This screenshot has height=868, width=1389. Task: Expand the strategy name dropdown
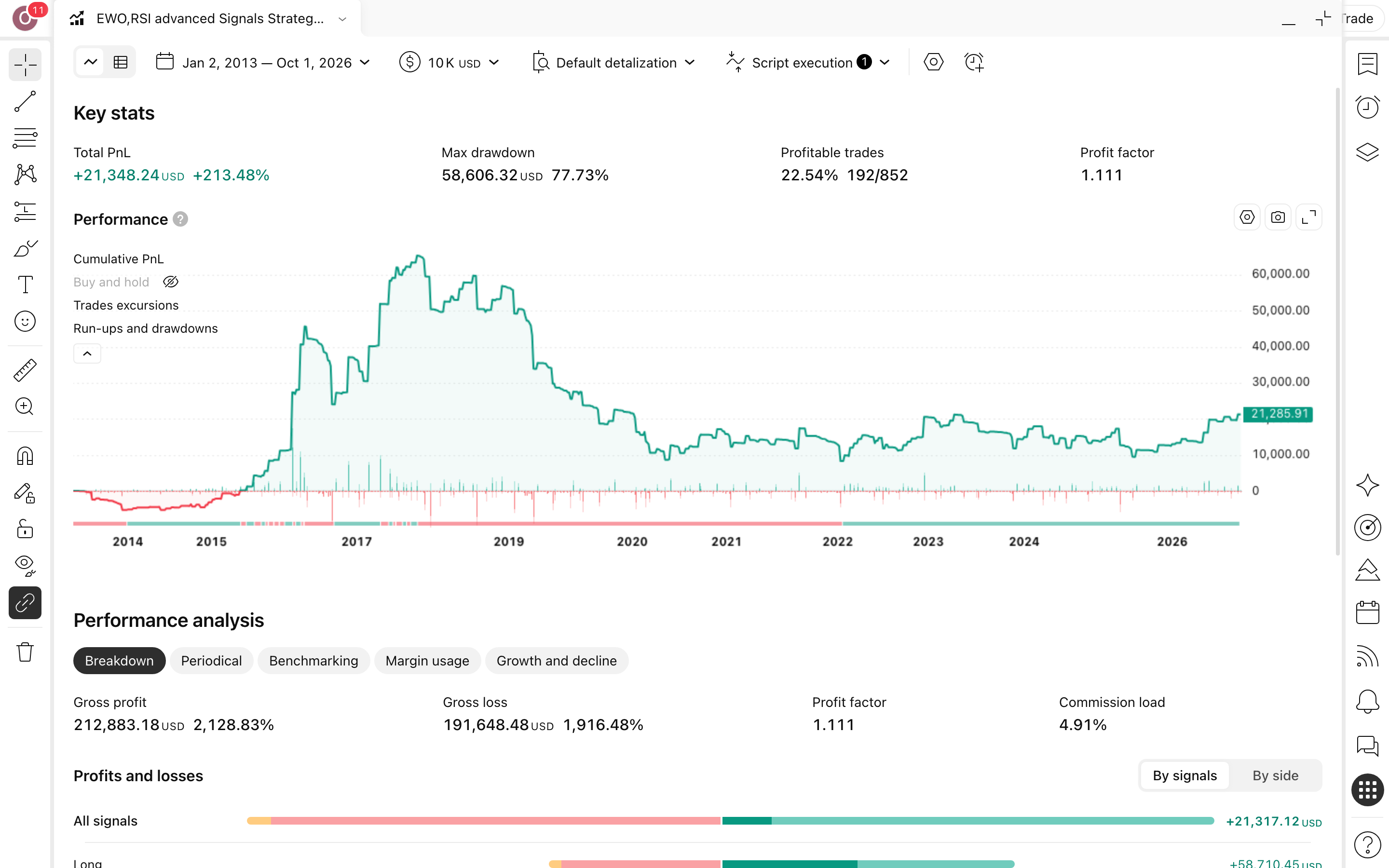coord(342,19)
